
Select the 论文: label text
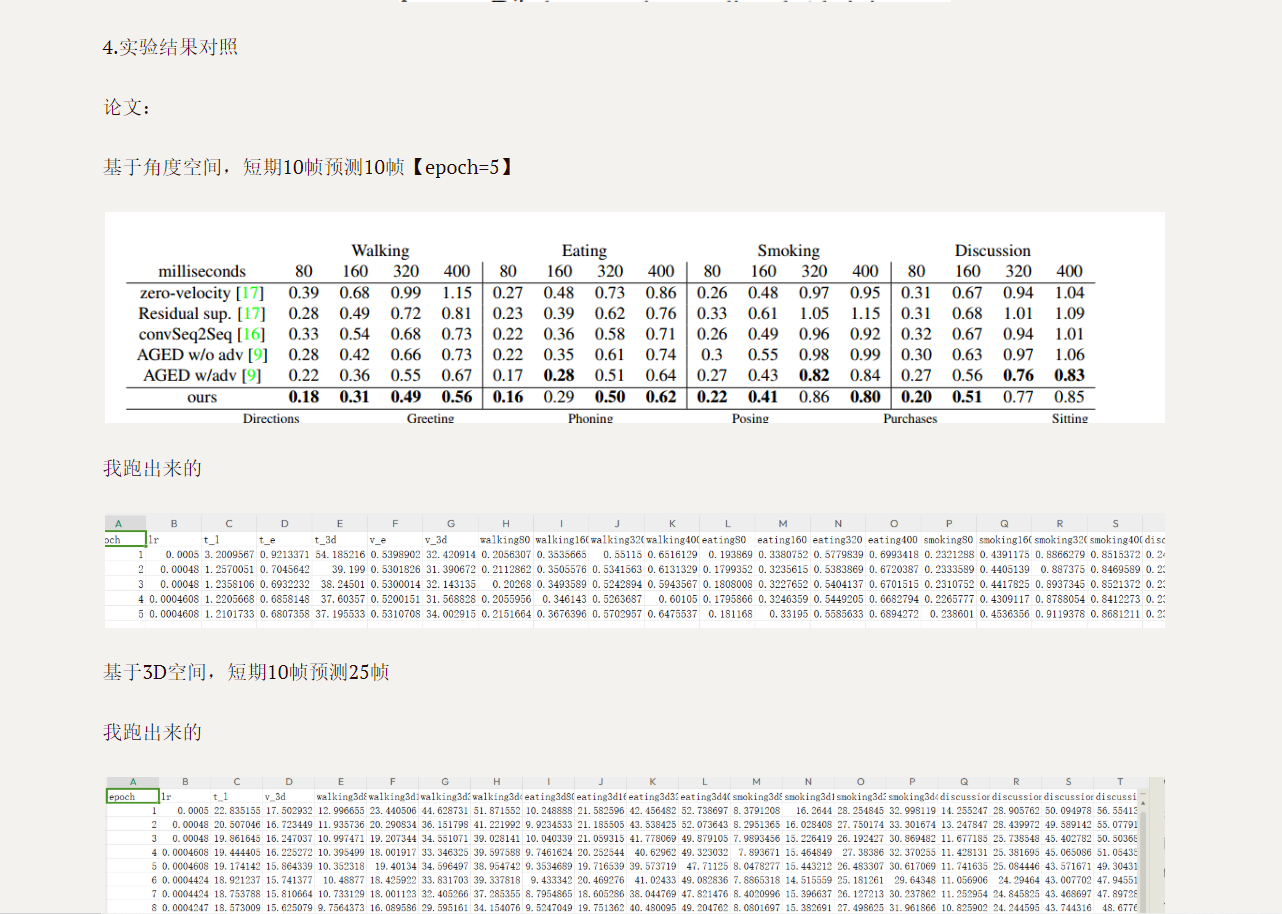[128, 107]
